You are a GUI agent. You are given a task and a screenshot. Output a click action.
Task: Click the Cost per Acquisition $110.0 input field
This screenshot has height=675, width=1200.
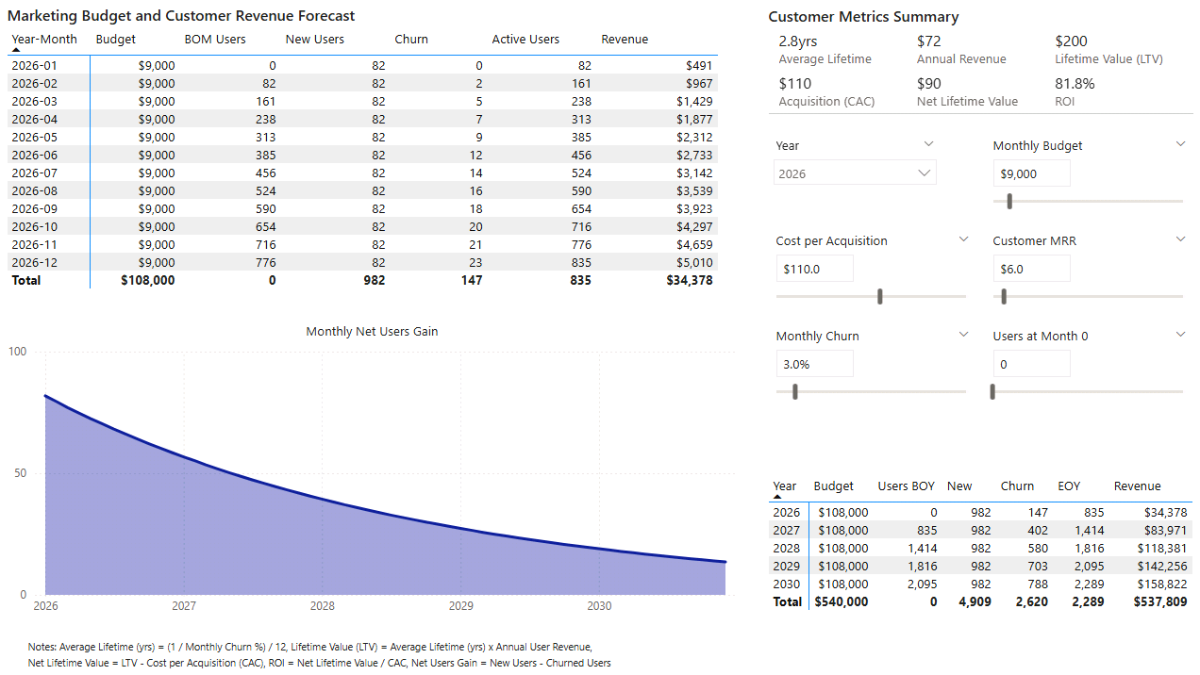click(x=814, y=269)
